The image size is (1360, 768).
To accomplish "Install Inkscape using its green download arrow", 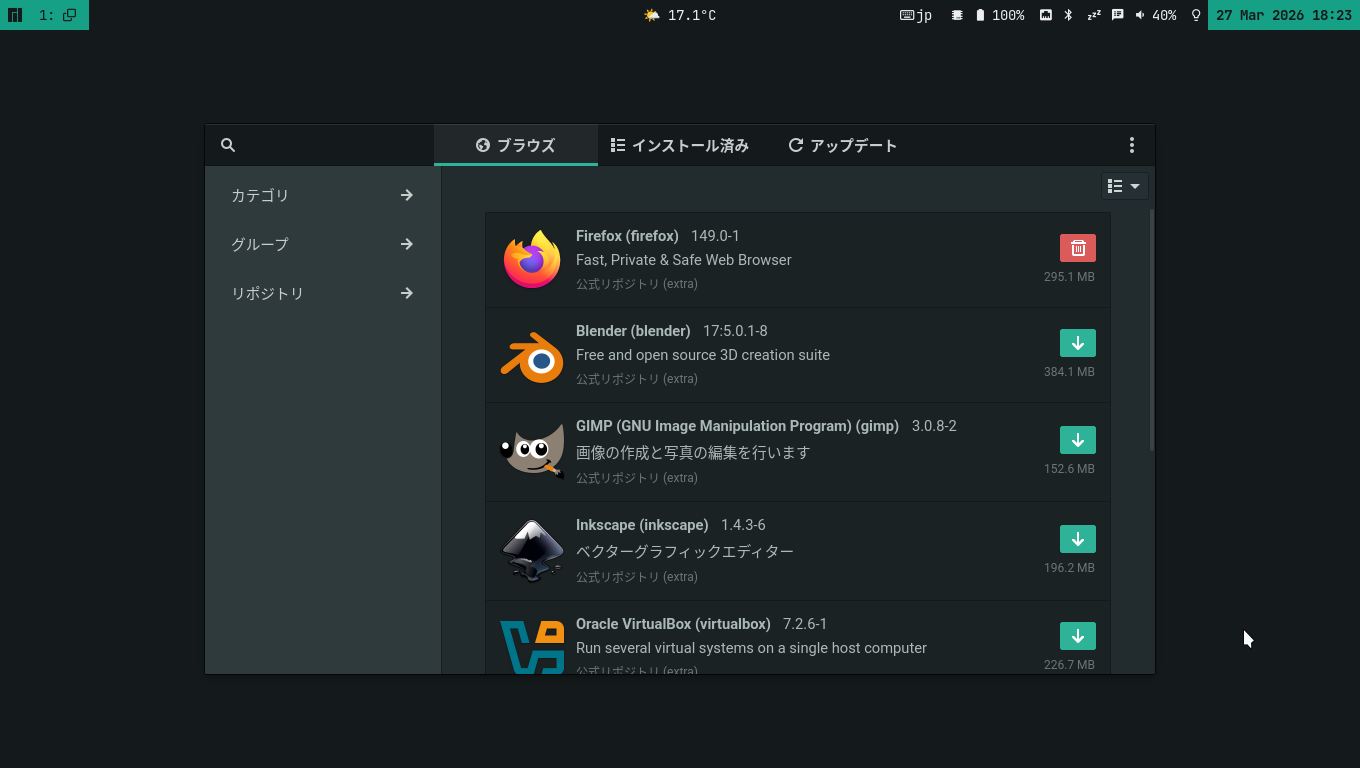I will [1078, 539].
